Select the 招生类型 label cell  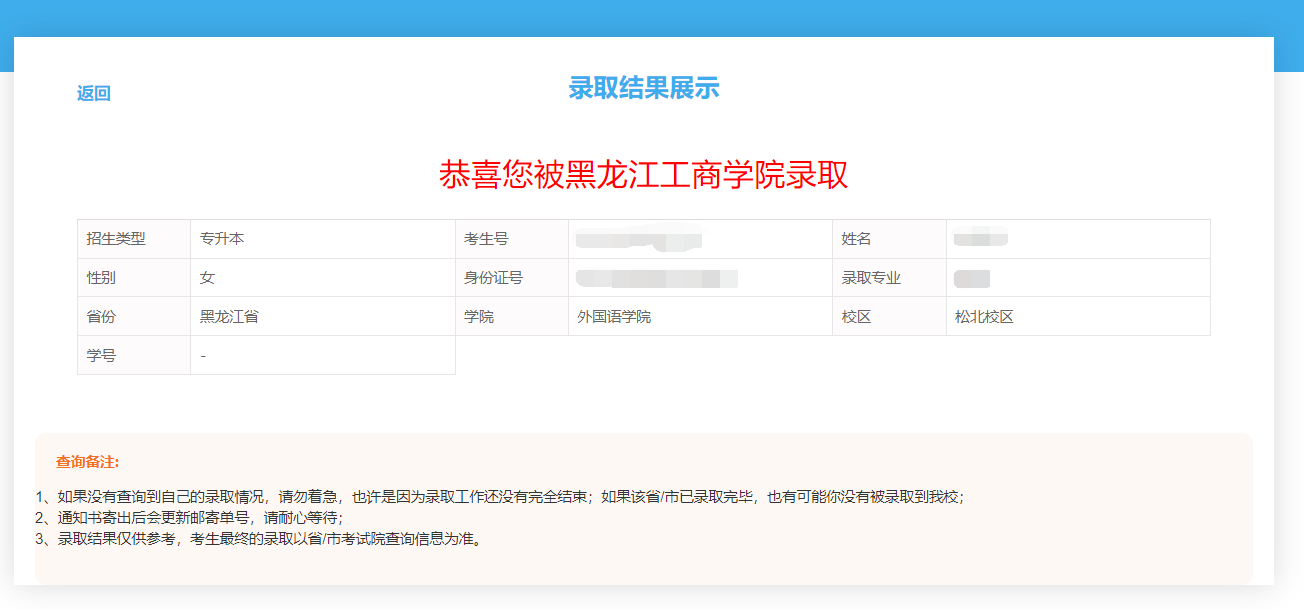coord(134,239)
